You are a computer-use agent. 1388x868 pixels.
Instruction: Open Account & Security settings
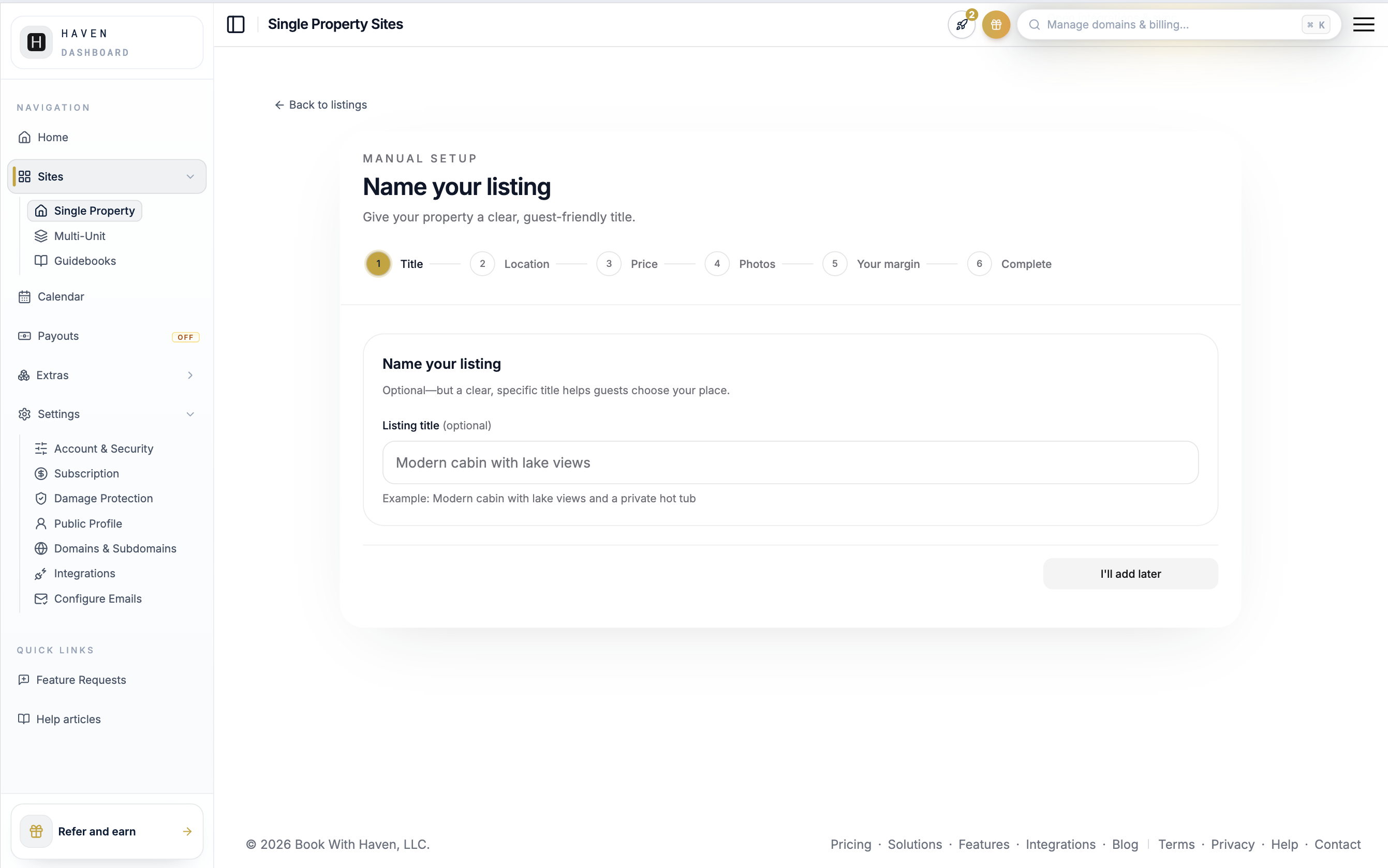click(94, 448)
